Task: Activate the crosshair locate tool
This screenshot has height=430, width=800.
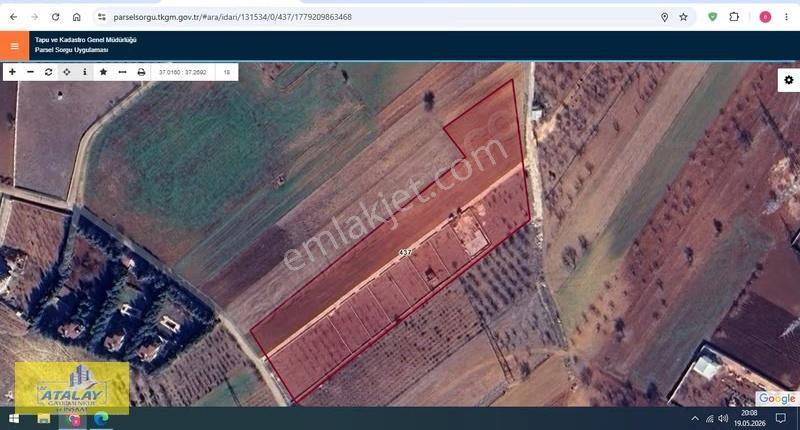Action: click(x=67, y=72)
